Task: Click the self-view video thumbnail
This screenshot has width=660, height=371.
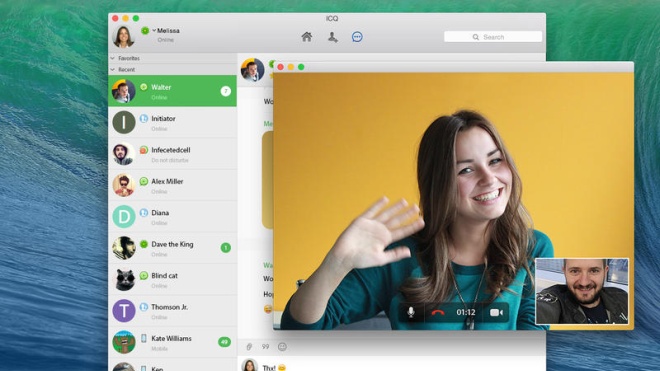Action: pos(582,291)
